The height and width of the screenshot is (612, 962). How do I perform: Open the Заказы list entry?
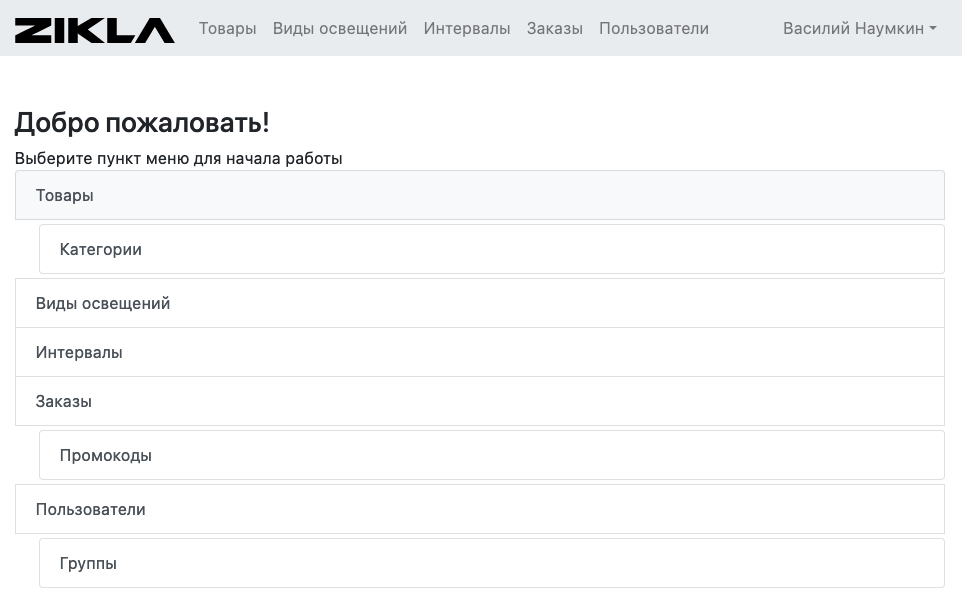(480, 401)
